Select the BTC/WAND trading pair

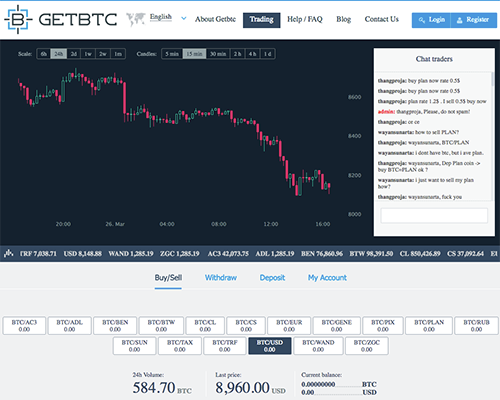coord(318,346)
